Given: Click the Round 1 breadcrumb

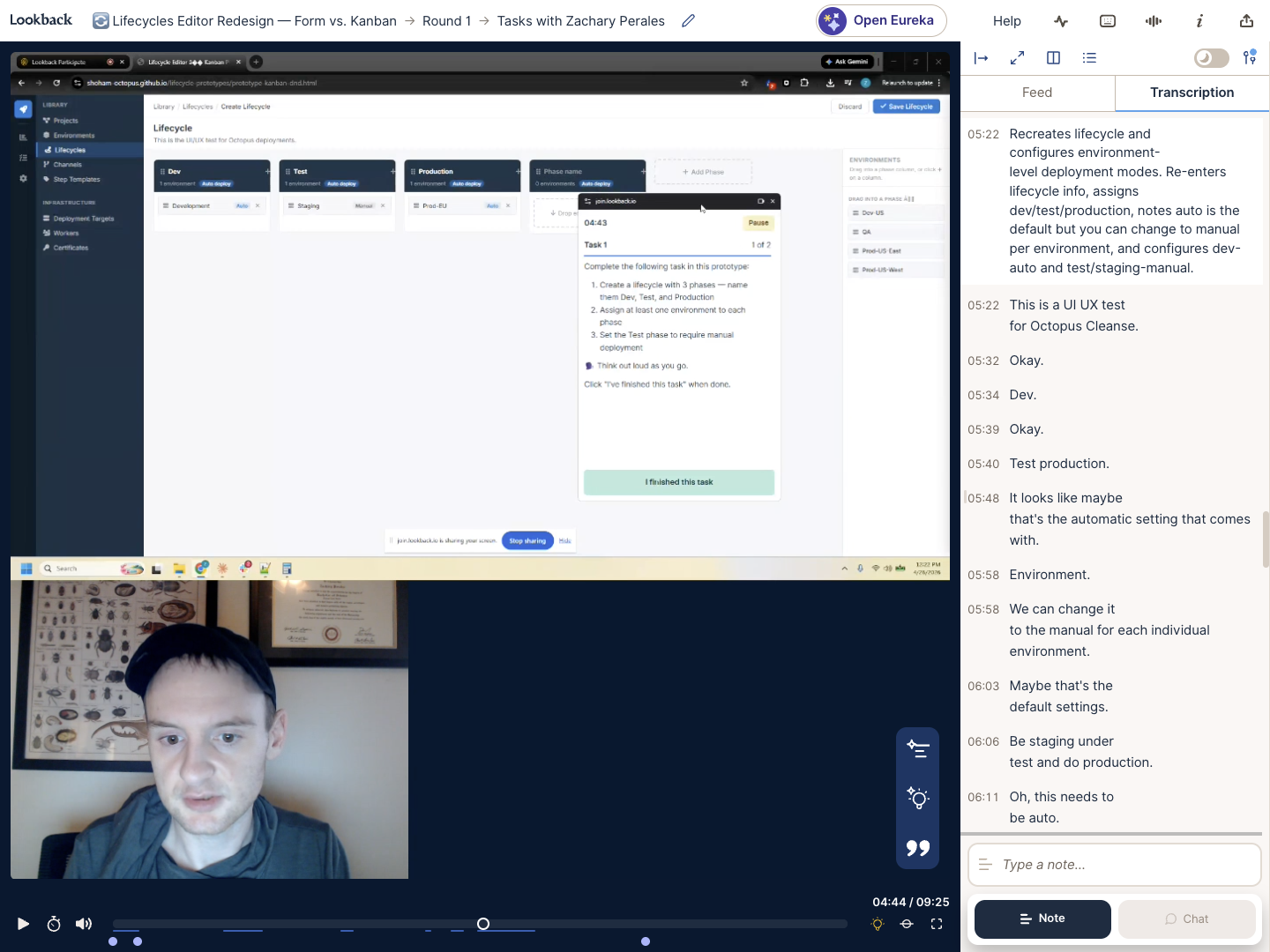Looking at the screenshot, I should pos(446,21).
